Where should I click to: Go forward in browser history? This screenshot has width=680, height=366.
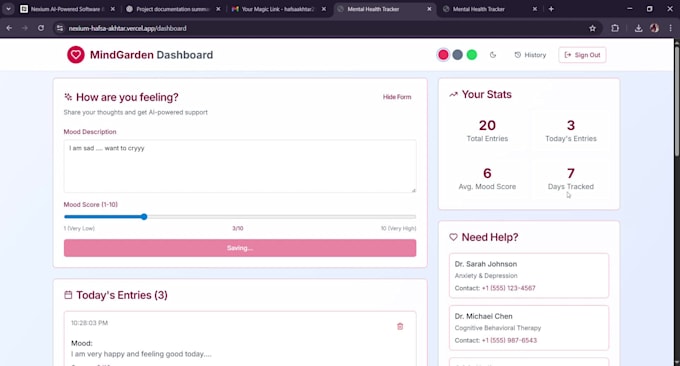pos(25,28)
